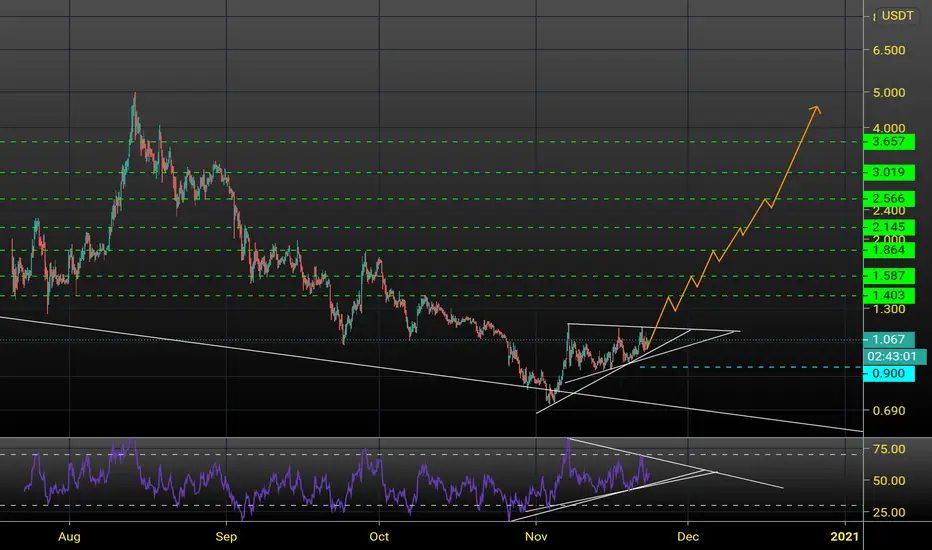Viewport: 932px width, 550px height.
Task: Select the 3.019 green price level label
Action: (889, 172)
